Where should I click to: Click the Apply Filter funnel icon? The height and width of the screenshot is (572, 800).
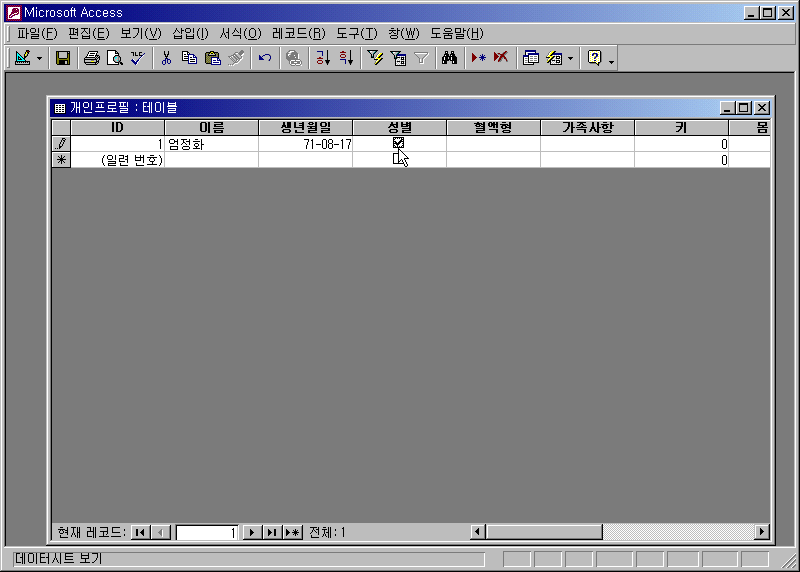coord(421,58)
